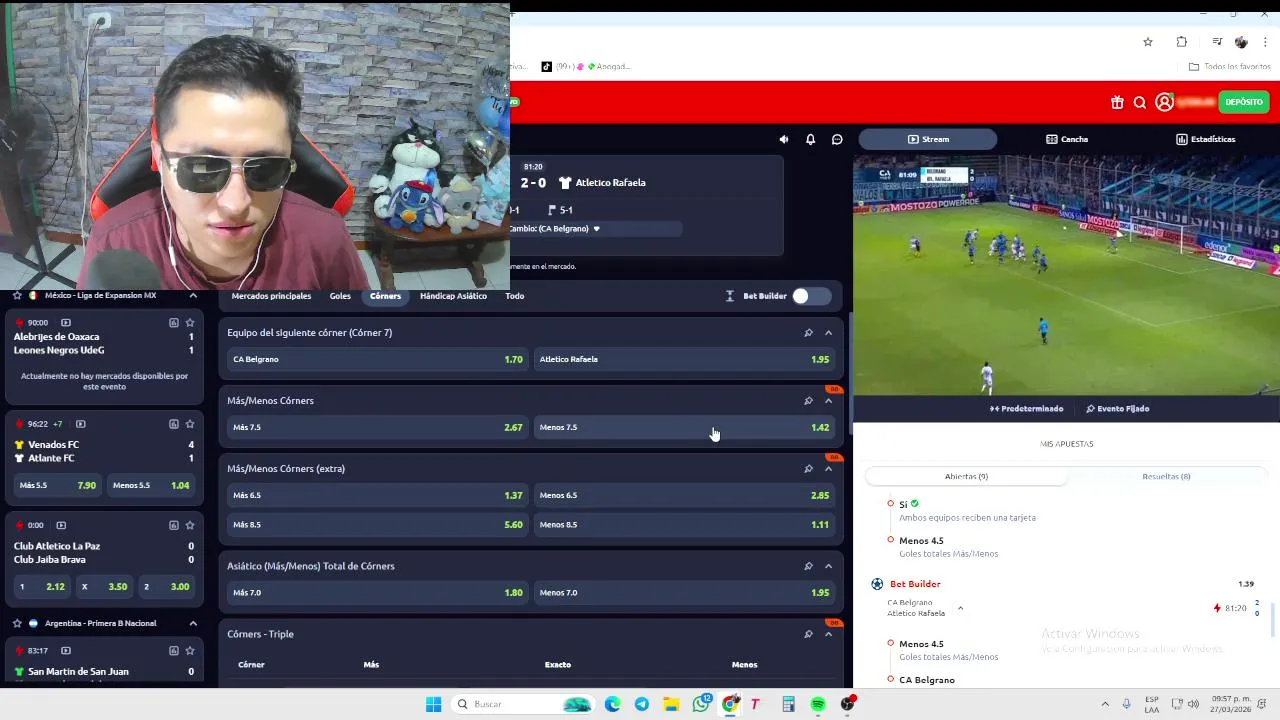Open match notifications bell icon

810,139
